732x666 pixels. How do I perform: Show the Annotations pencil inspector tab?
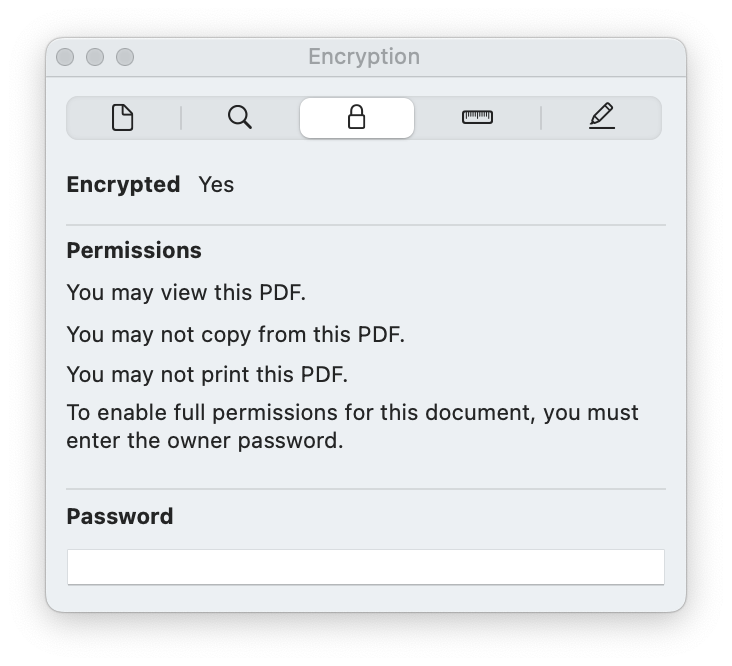pyautogui.click(x=601, y=118)
